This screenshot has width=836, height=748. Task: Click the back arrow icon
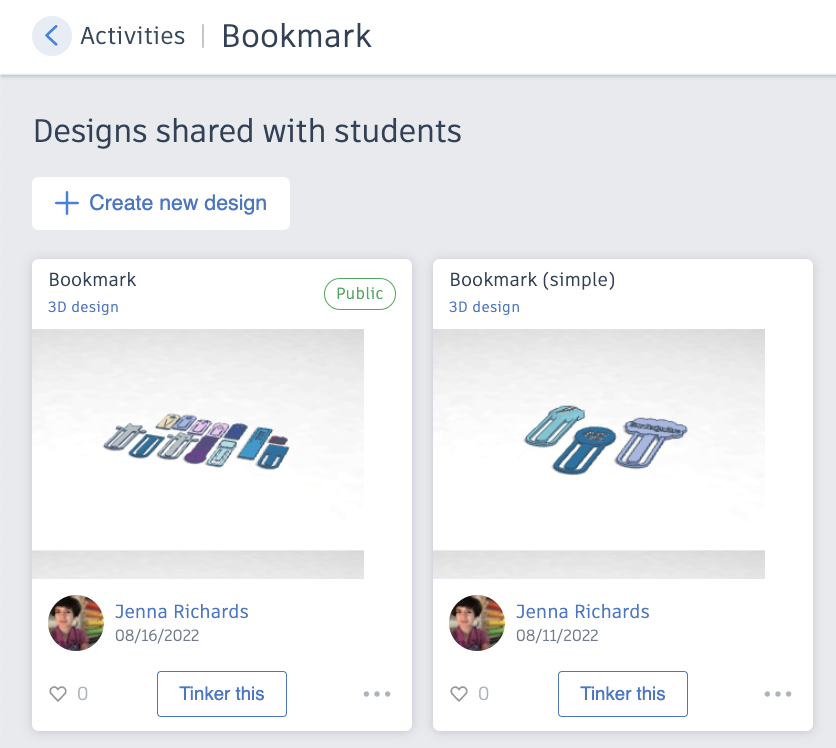[x=52, y=36]
